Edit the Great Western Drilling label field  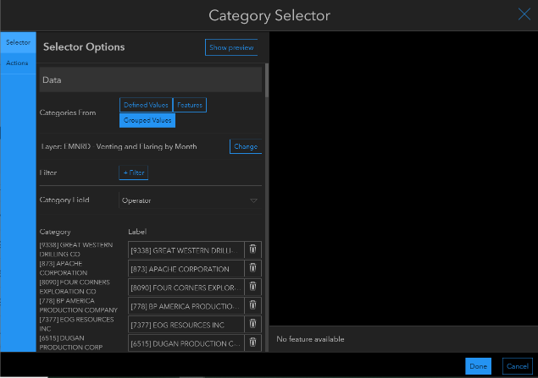tap(186, 250)
